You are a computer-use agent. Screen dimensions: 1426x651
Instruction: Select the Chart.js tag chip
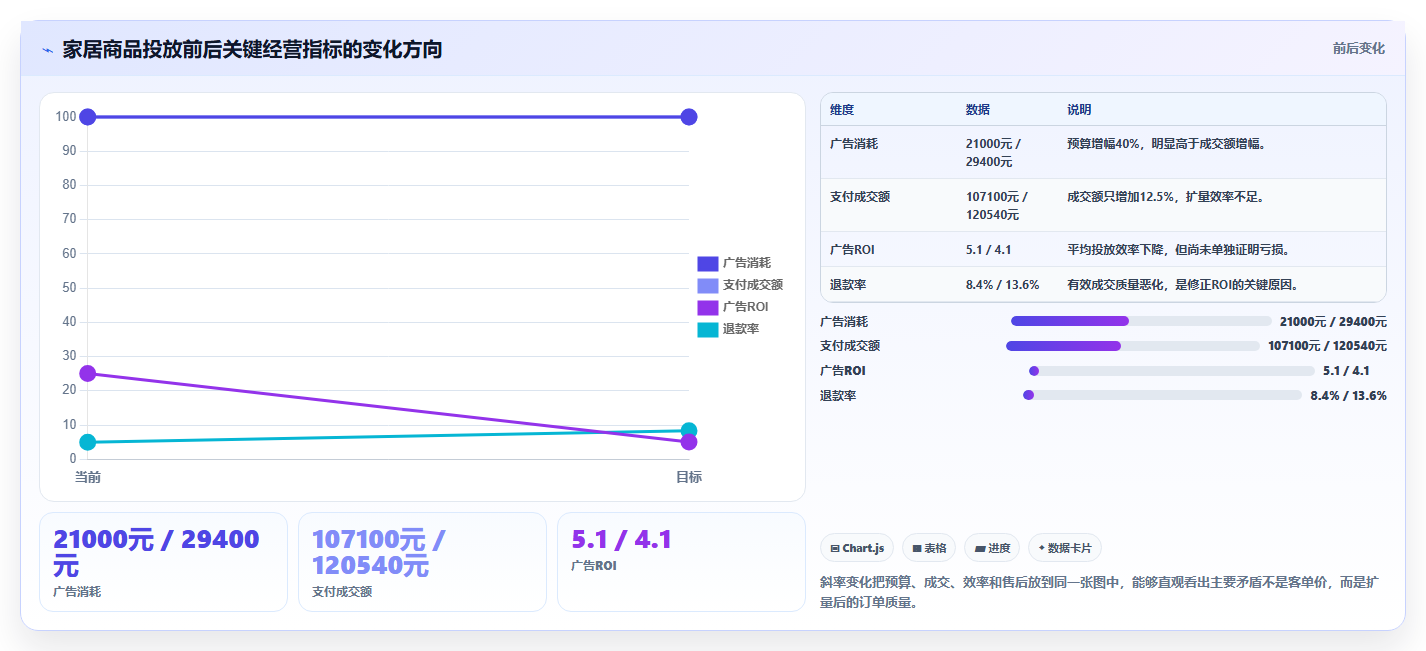(x=857, y=548)
